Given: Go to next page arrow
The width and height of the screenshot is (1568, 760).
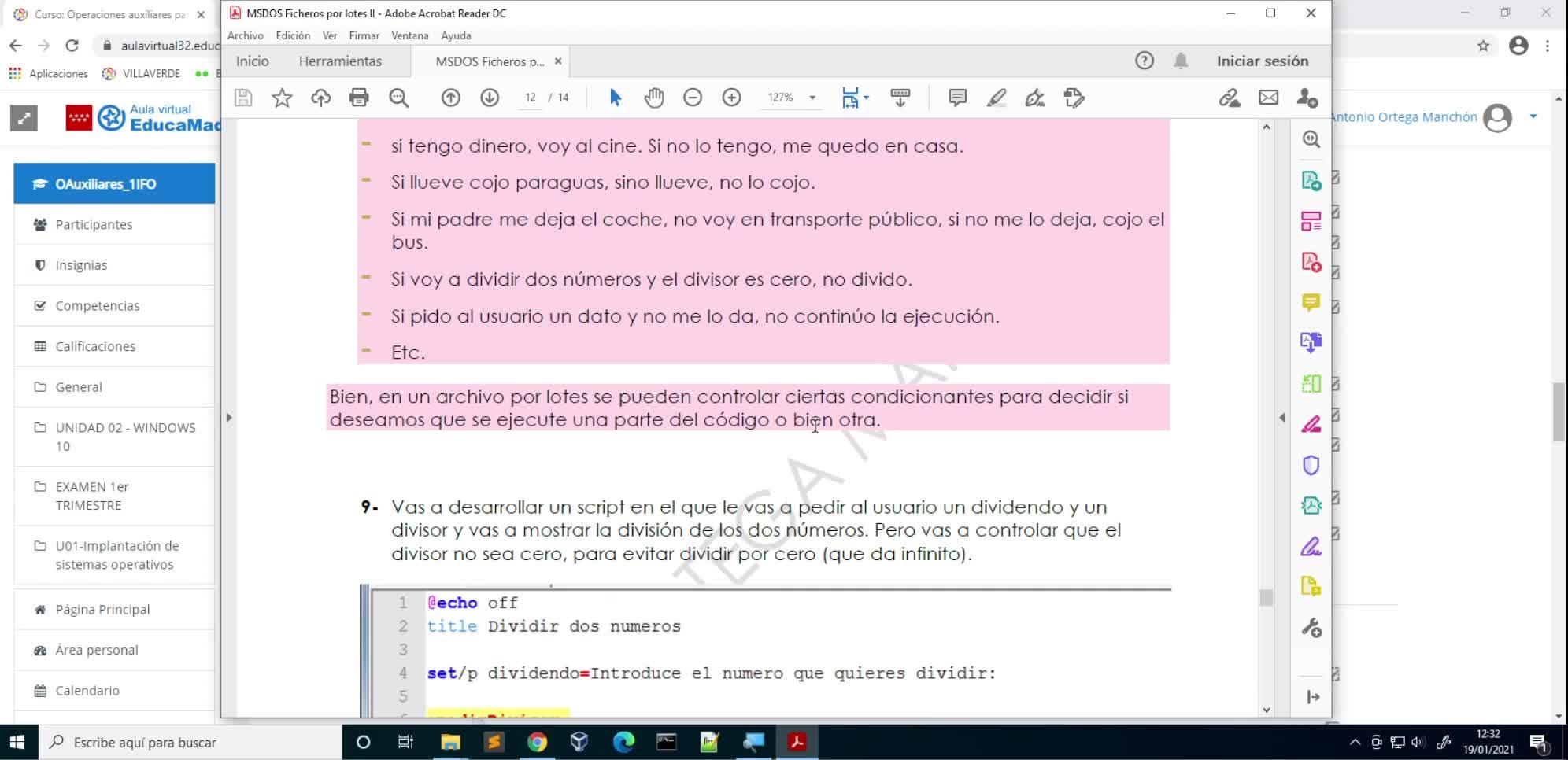Looking at the screenshot, I should coord(490,98).
